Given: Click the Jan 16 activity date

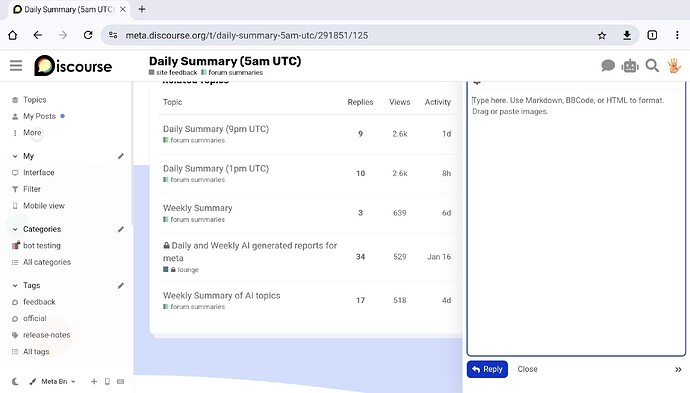Looking at the screenshot, I should 439,257.
